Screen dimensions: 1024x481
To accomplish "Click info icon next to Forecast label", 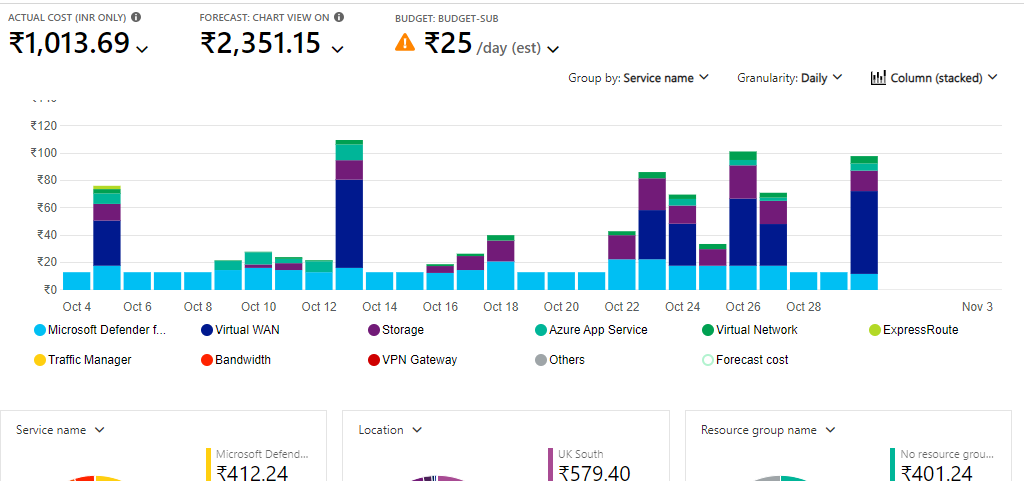I will 339,18.
